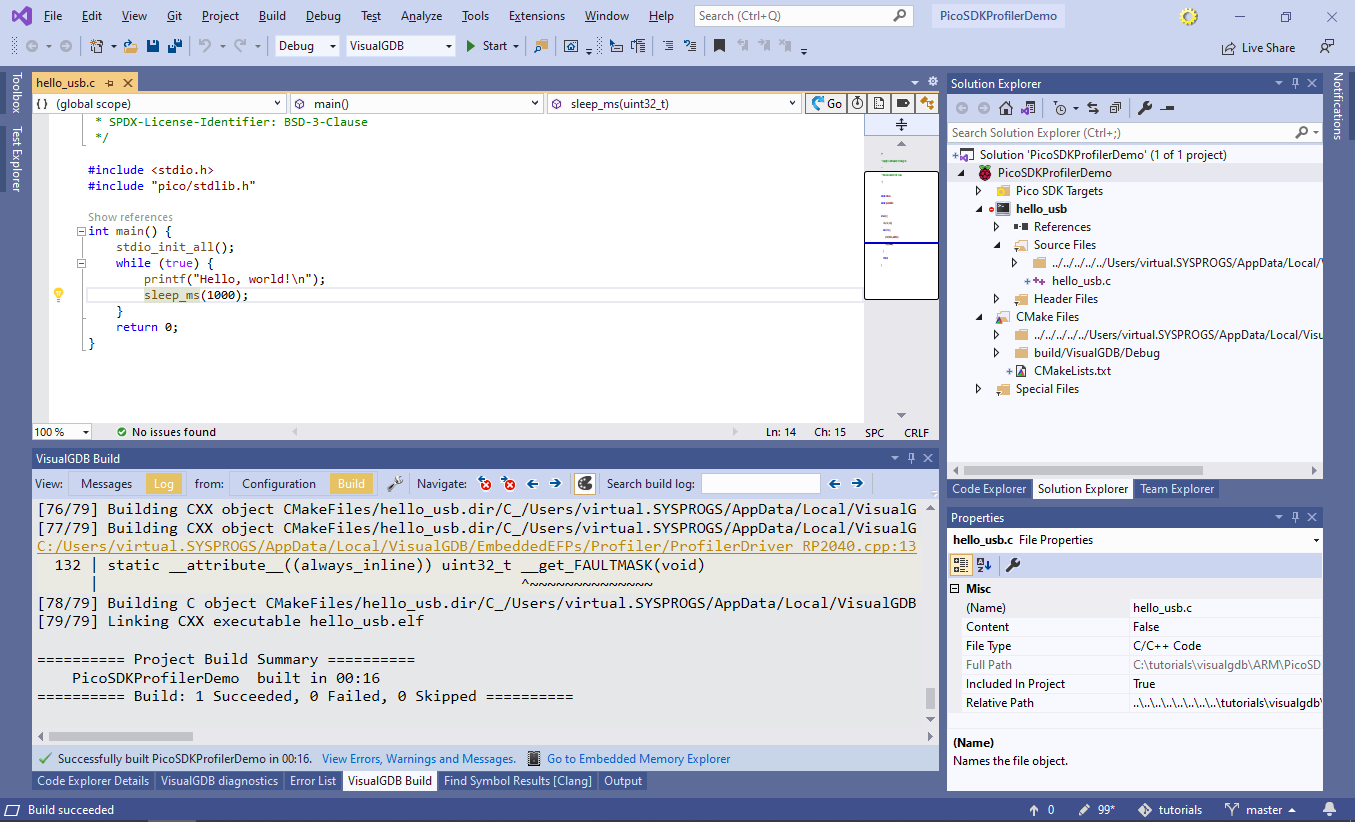
Task: Click the Property Pages wrench in Properties
Action: [1012, 565]
